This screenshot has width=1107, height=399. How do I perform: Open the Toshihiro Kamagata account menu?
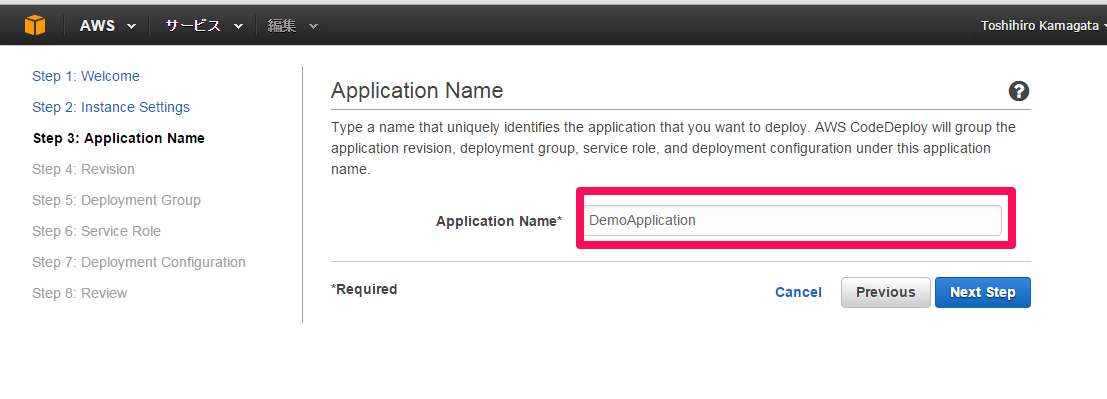(1043, 26)
